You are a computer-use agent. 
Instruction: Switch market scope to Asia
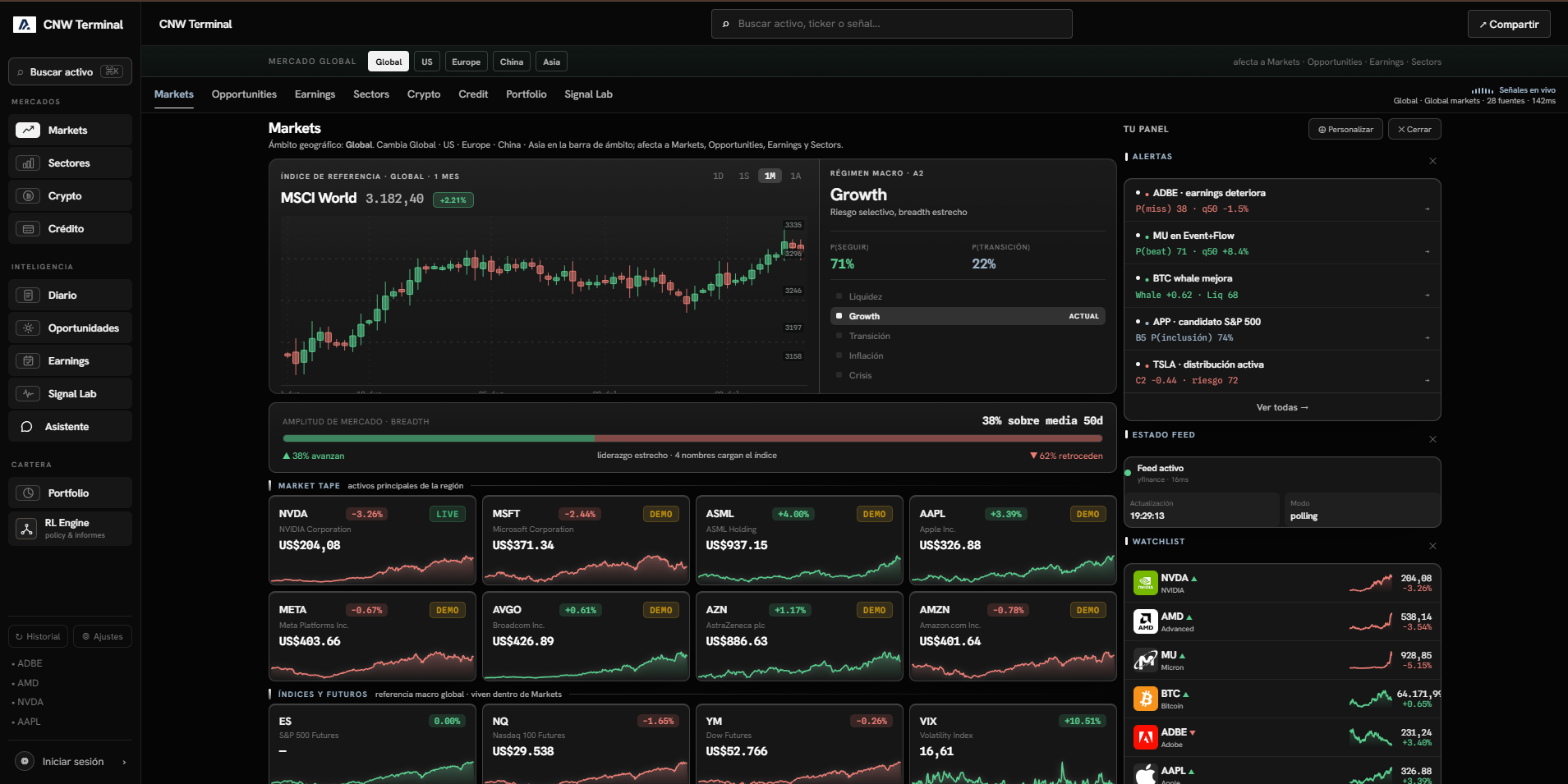(x=551, y=62)
